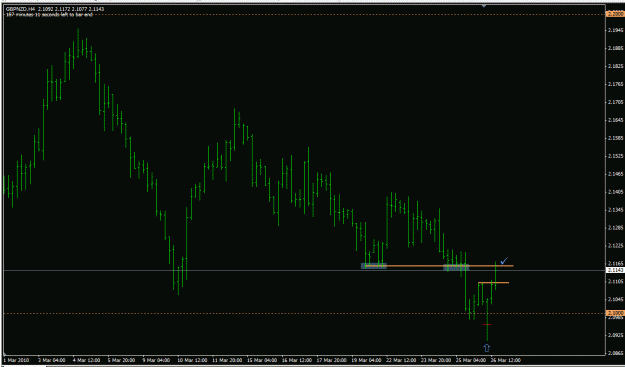Screen dimensions: 625x367
Task: Select the blue check mark symbol on chart
Action: pyautogui.click(x=504, y=261)
